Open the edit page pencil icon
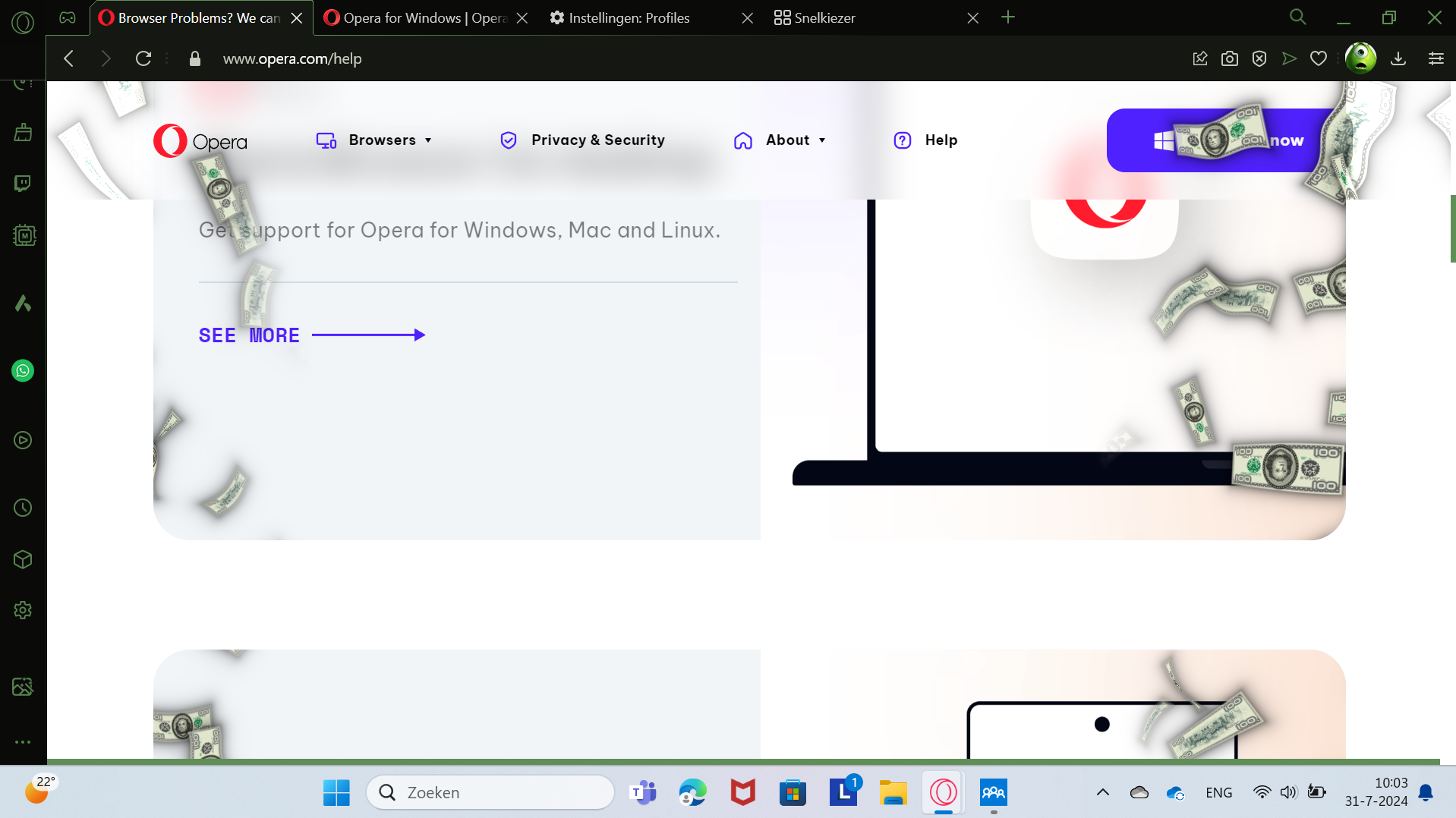 pyautogui.click(x=1200, y=58)
